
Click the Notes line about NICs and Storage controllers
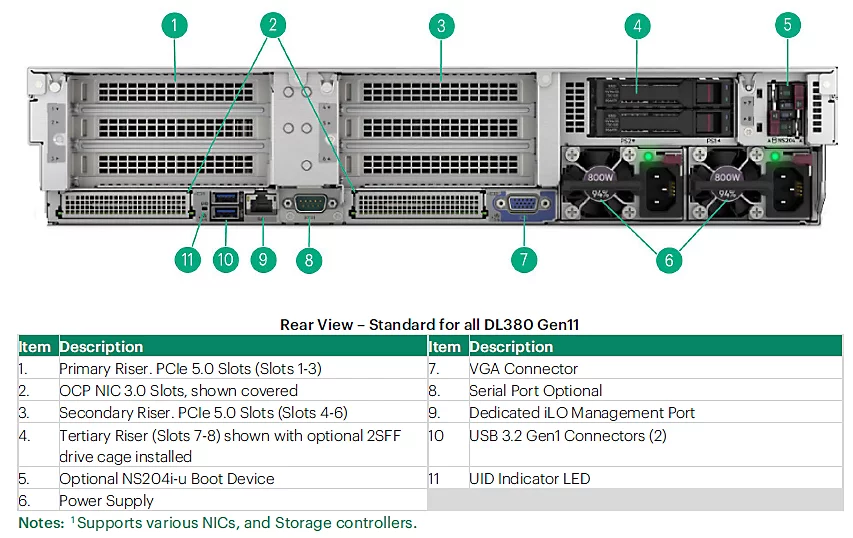[218, 523]
